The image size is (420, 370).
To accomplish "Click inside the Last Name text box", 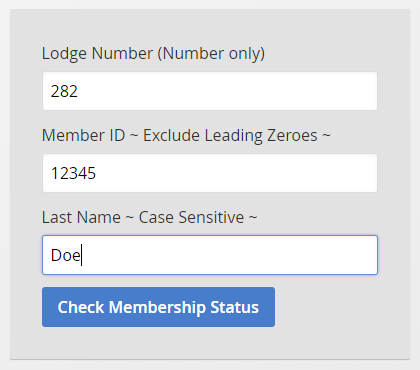I will coord(210,255).
